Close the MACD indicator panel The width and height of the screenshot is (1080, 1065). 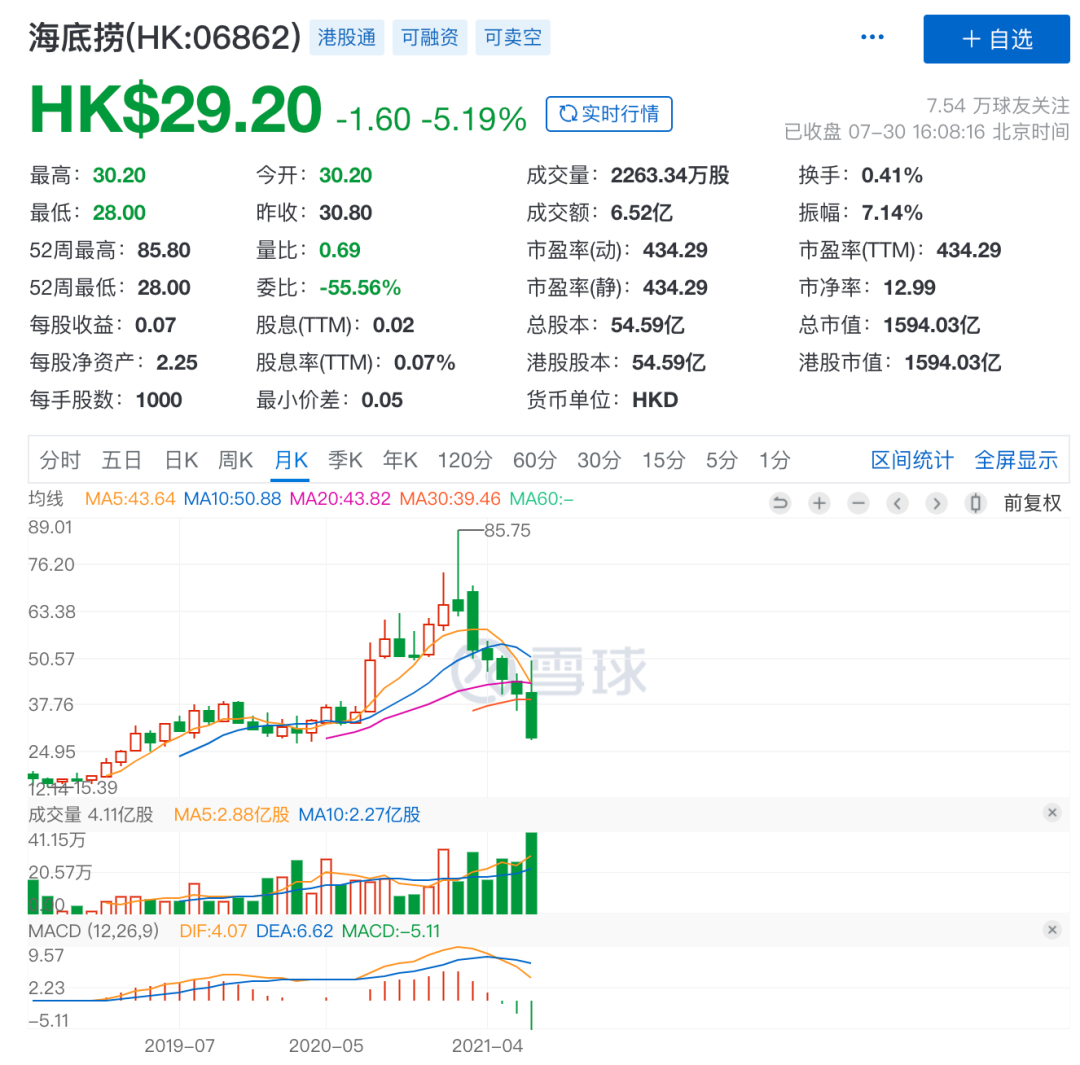(1052, 930)
